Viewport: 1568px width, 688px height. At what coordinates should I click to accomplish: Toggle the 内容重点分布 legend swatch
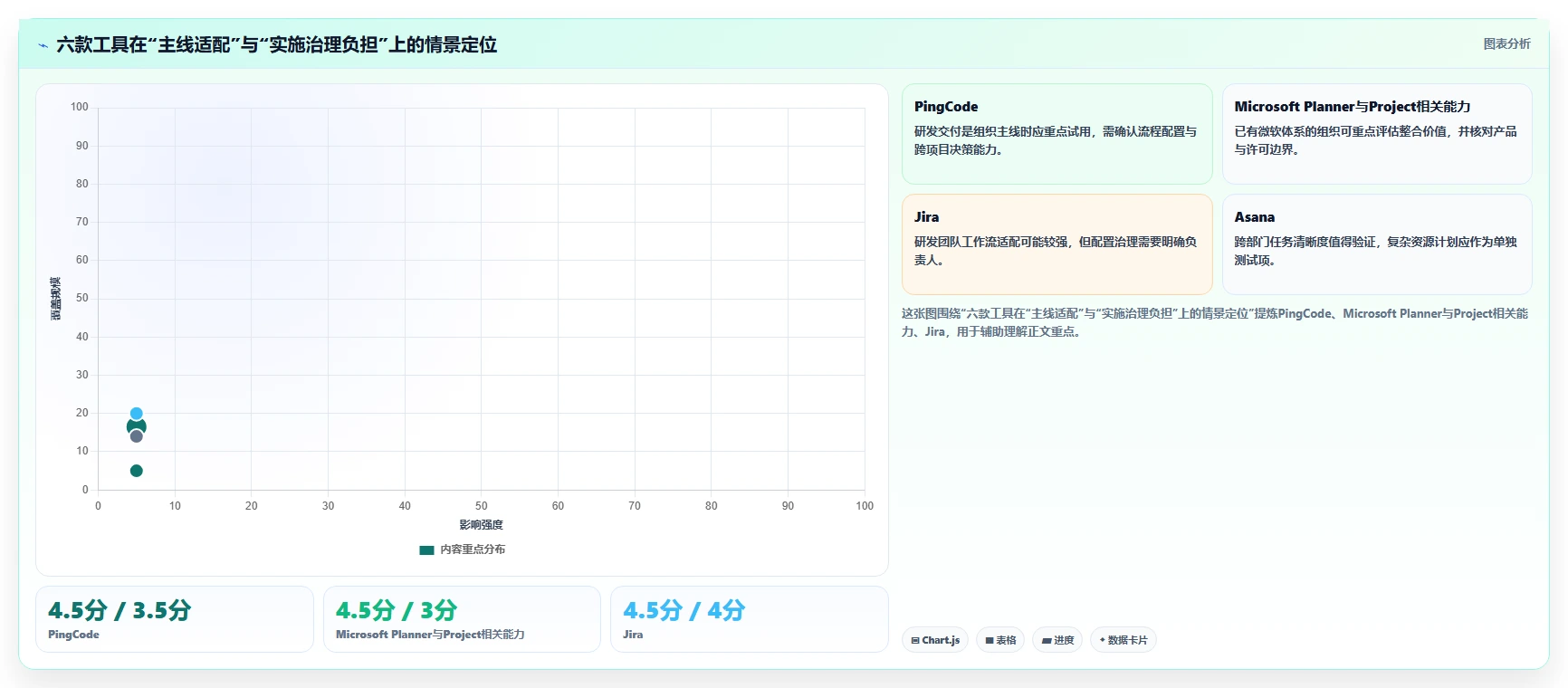[x=426, y=549]
